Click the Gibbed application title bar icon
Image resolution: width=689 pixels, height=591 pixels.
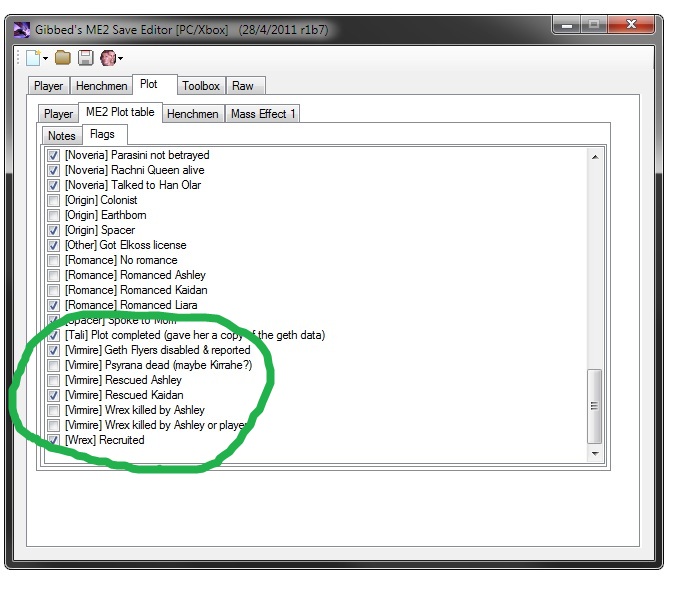pos(22,30)
